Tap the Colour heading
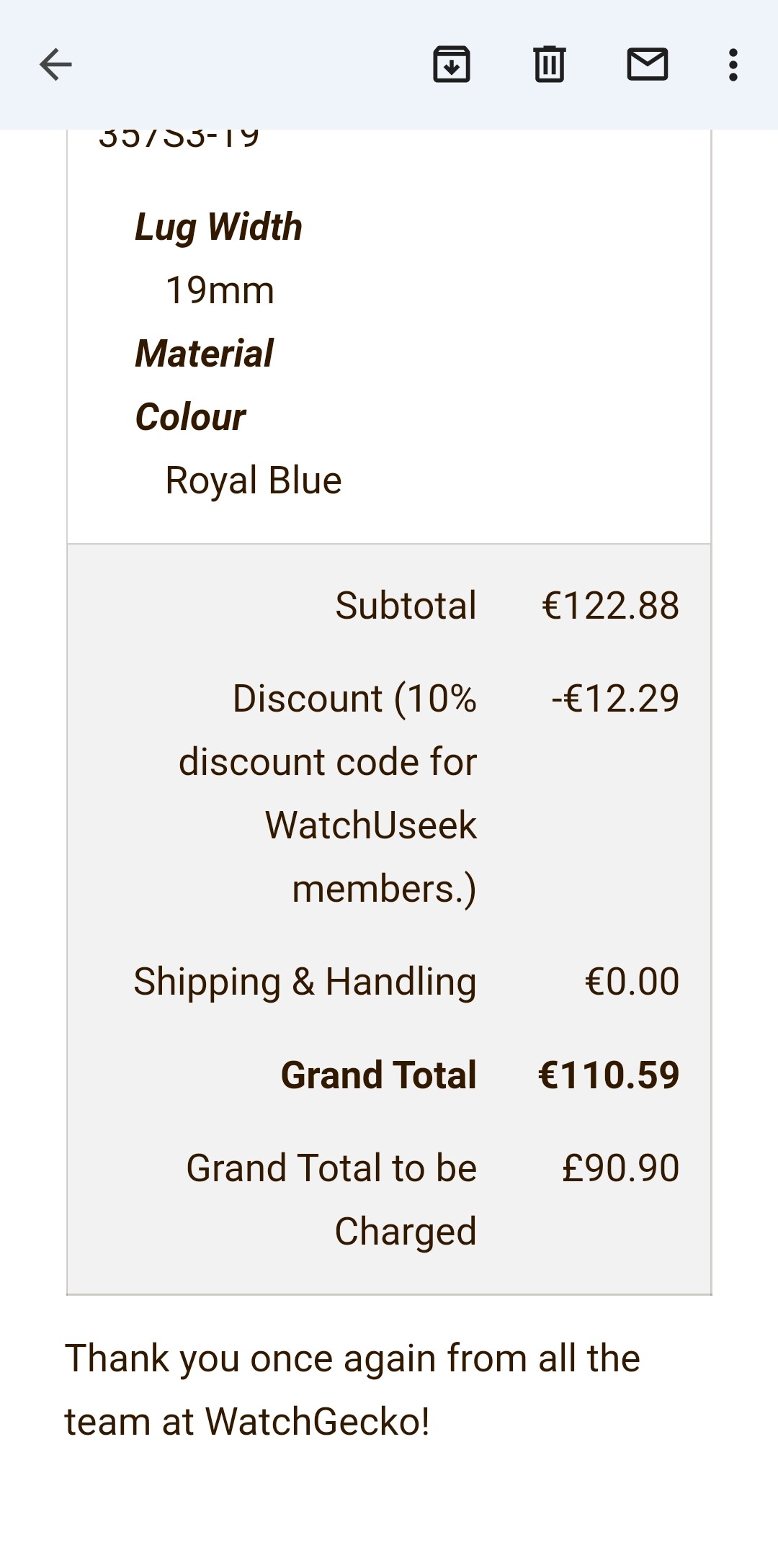778x1568 pixels. point(190,417)
